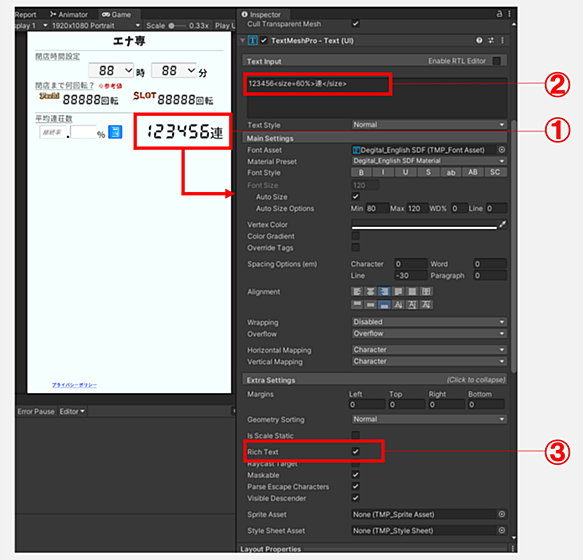Toggle Italic font style button

383,172
